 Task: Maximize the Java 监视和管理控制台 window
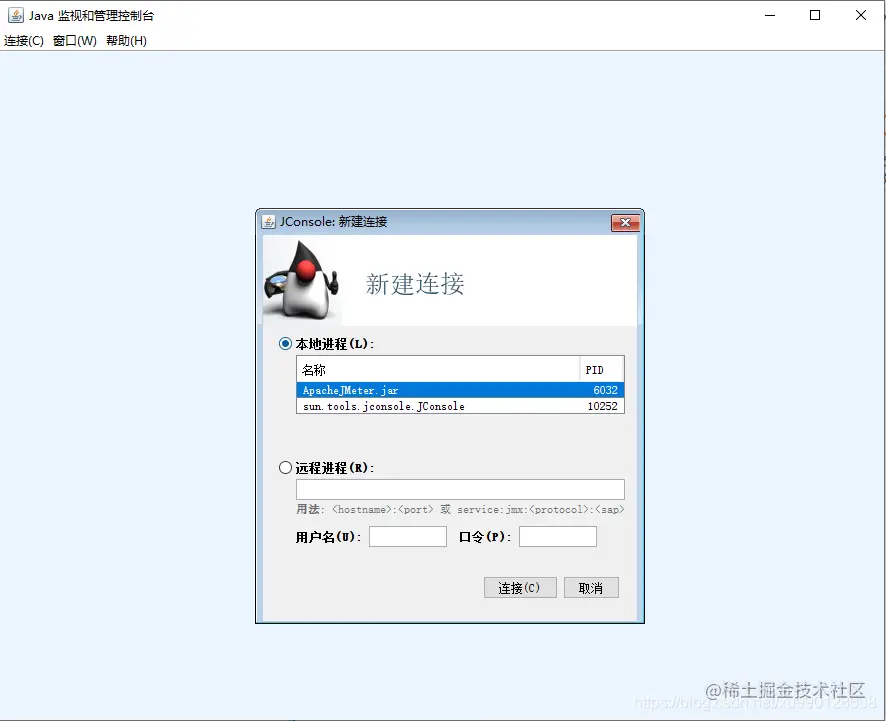815,15
